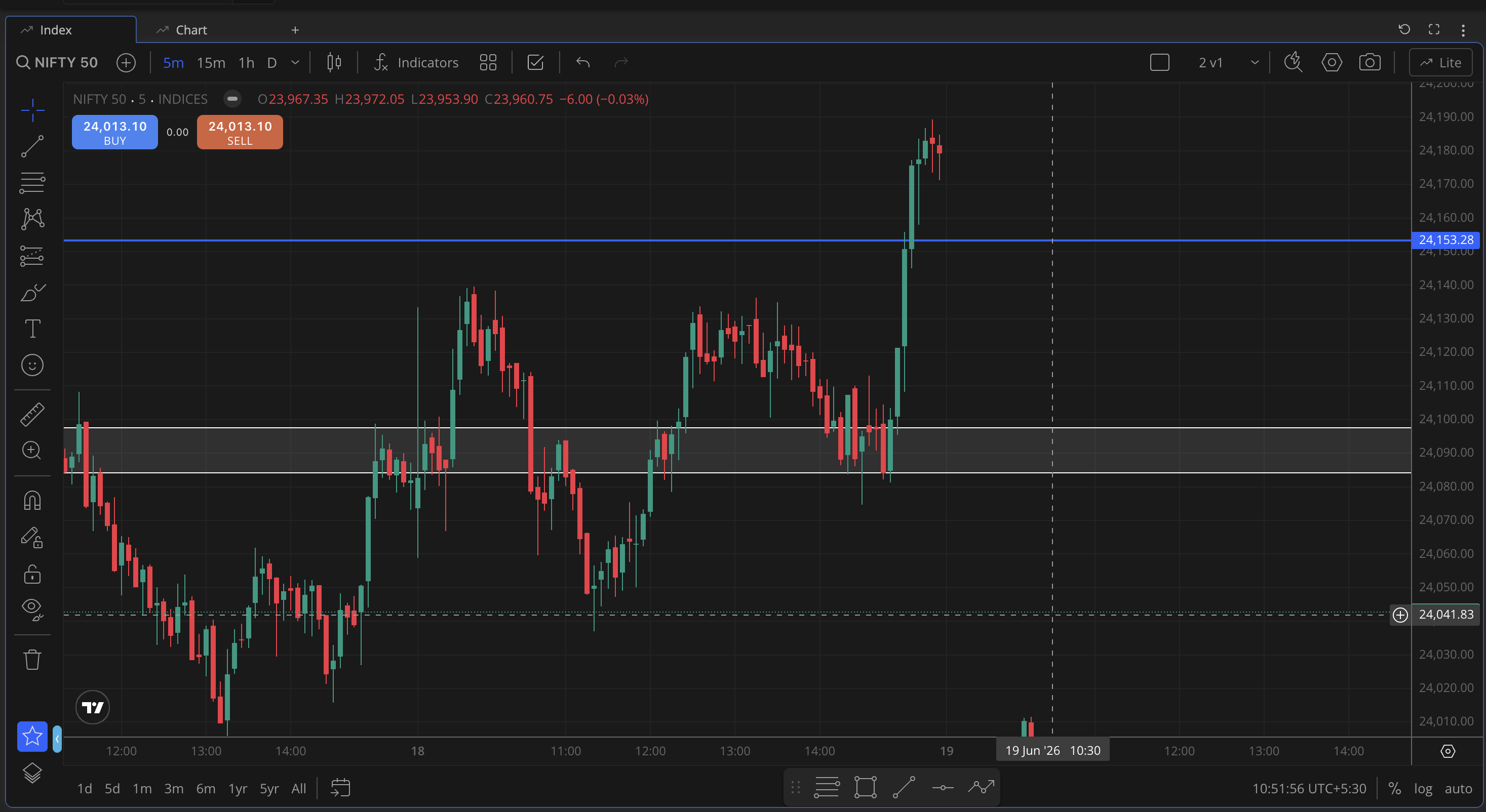Select the horizontal line tool in floating toolbar
Viewport: 1486px width, 812px height.
[943, 787]
